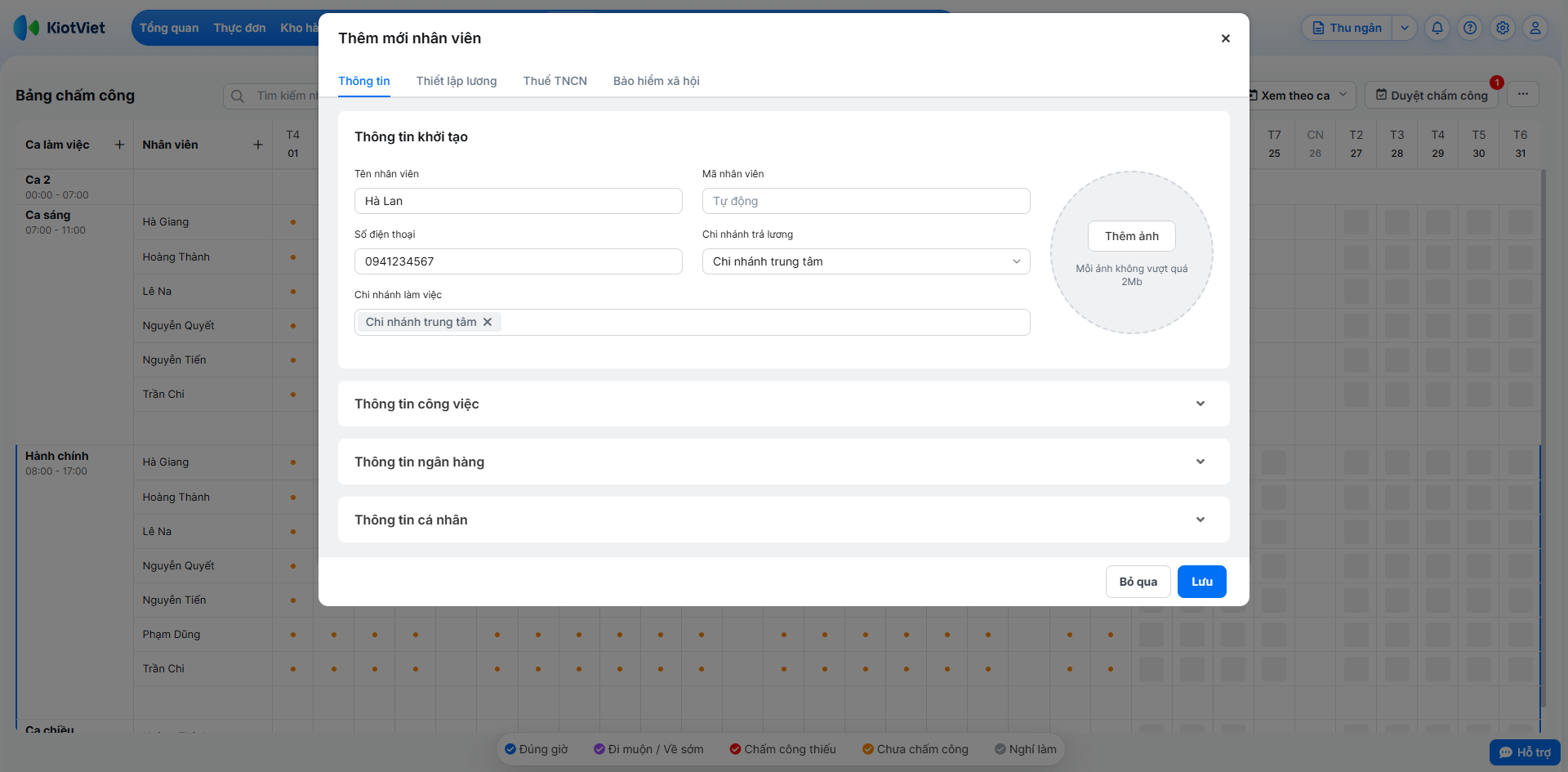Expand Thông tin công việc section
The image size is (1568, 772).
click(784, 404)
